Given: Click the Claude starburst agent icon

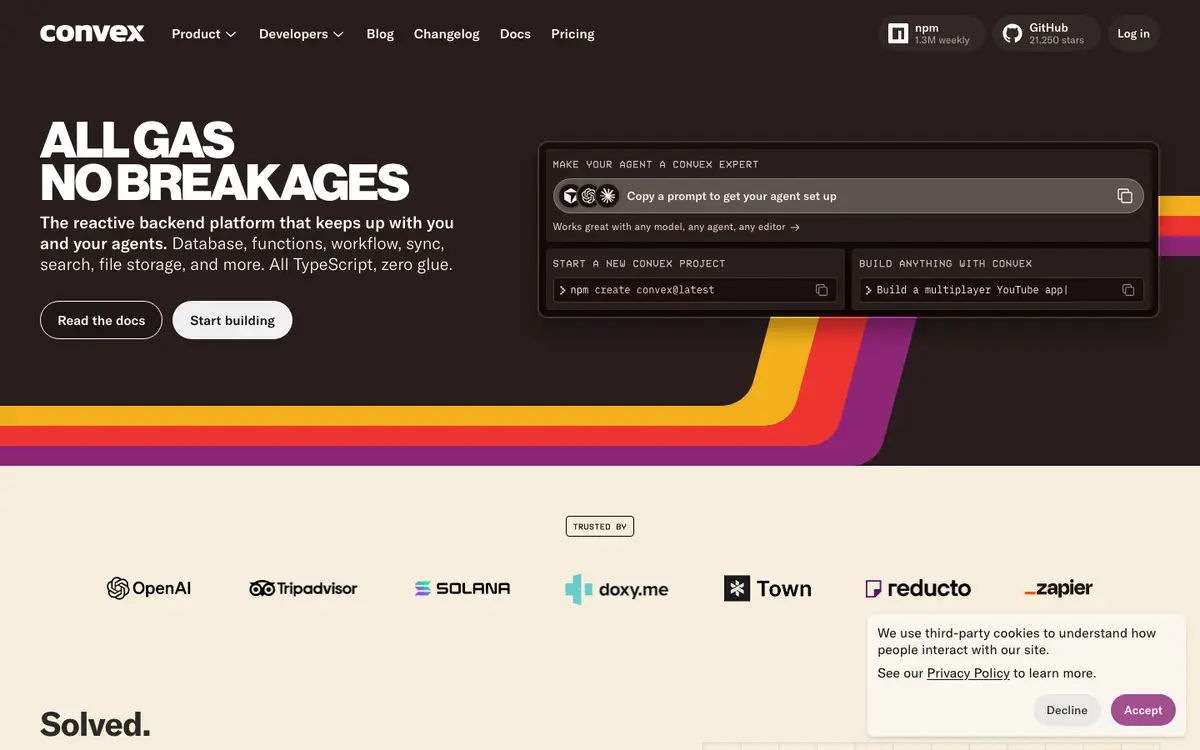Looking at the screenshot, I should (607, 196).
